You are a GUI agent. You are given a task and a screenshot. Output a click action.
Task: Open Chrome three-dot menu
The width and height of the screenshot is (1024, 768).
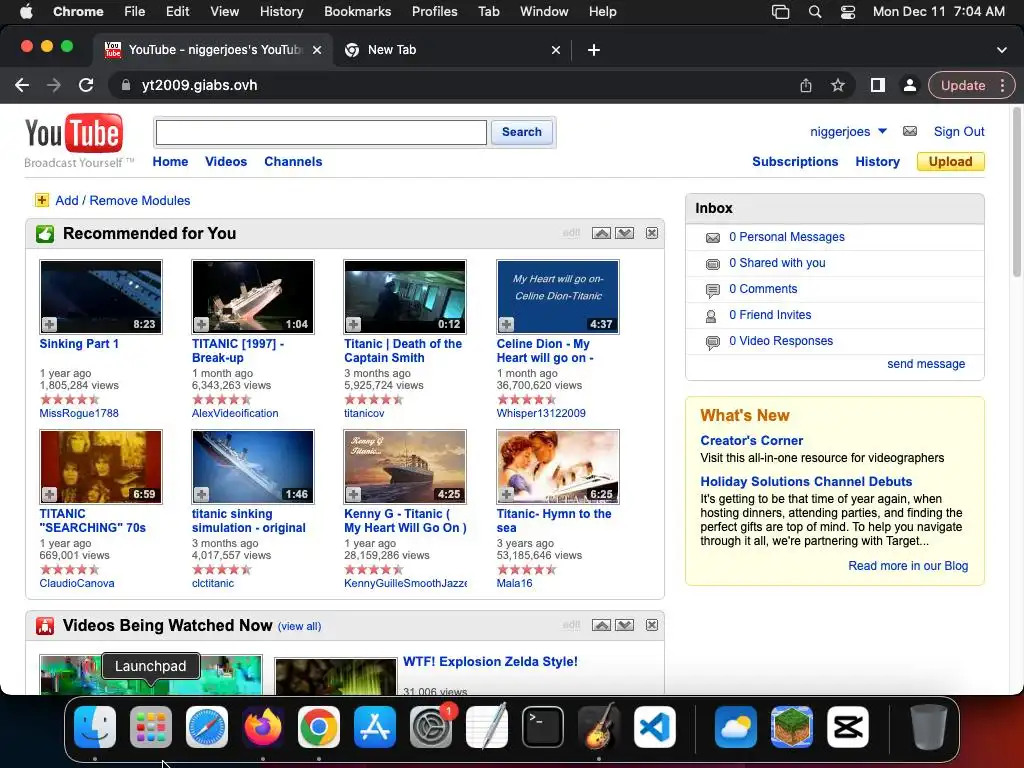tap(1002, 85)
